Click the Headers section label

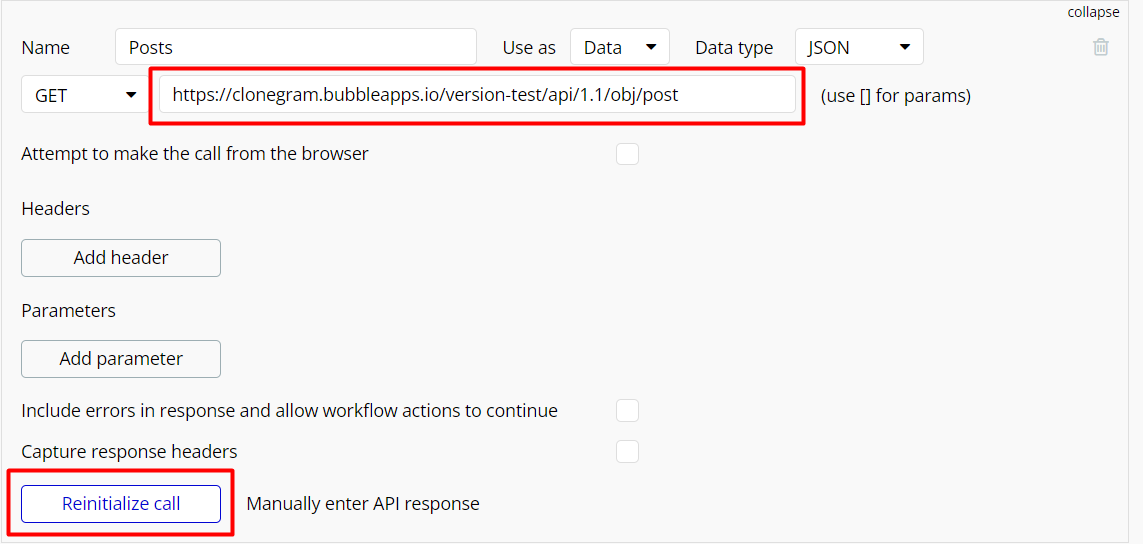click(55, 209)
